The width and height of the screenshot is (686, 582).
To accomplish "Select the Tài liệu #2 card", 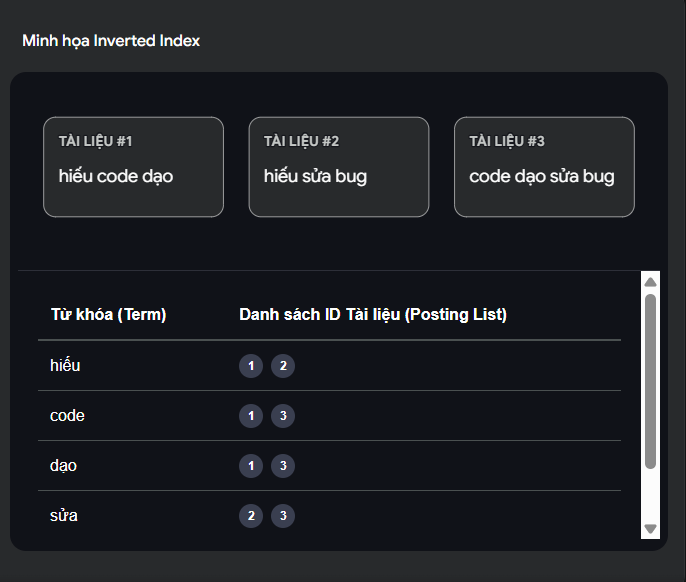I will 339,167.
